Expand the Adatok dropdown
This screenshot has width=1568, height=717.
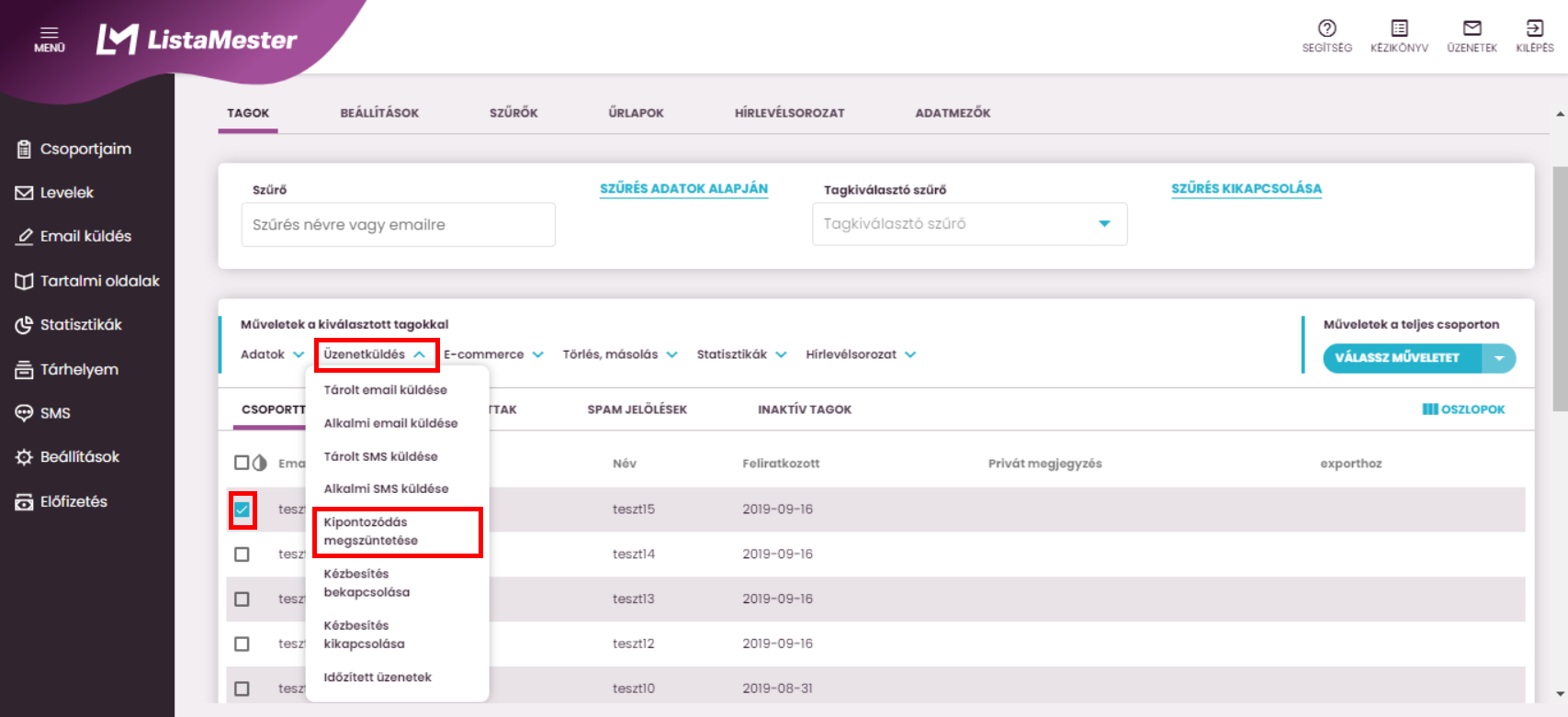(x=272, y=354)
